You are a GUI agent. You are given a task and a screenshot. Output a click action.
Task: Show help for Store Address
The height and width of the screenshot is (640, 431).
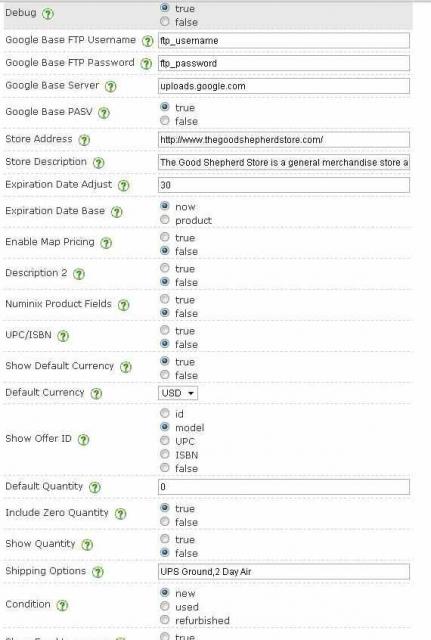click(84, 140)
